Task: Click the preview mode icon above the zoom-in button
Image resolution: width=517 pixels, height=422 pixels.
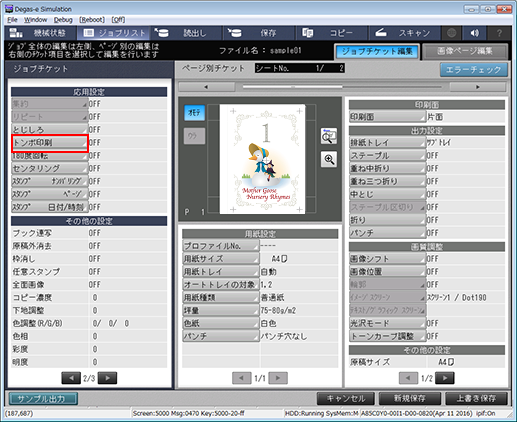Action: [x=329, y=136]
